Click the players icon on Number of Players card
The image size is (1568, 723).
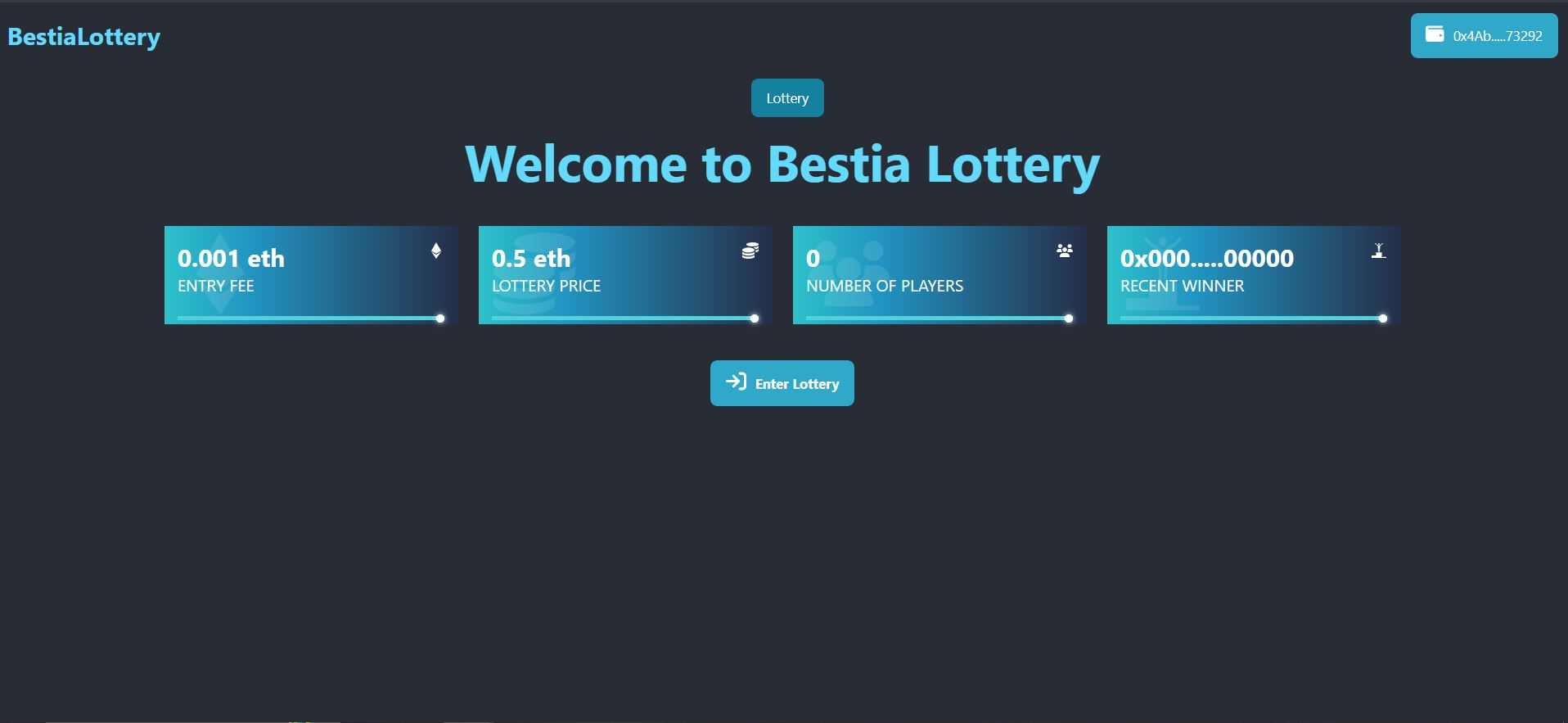(x=1063, y=251)
